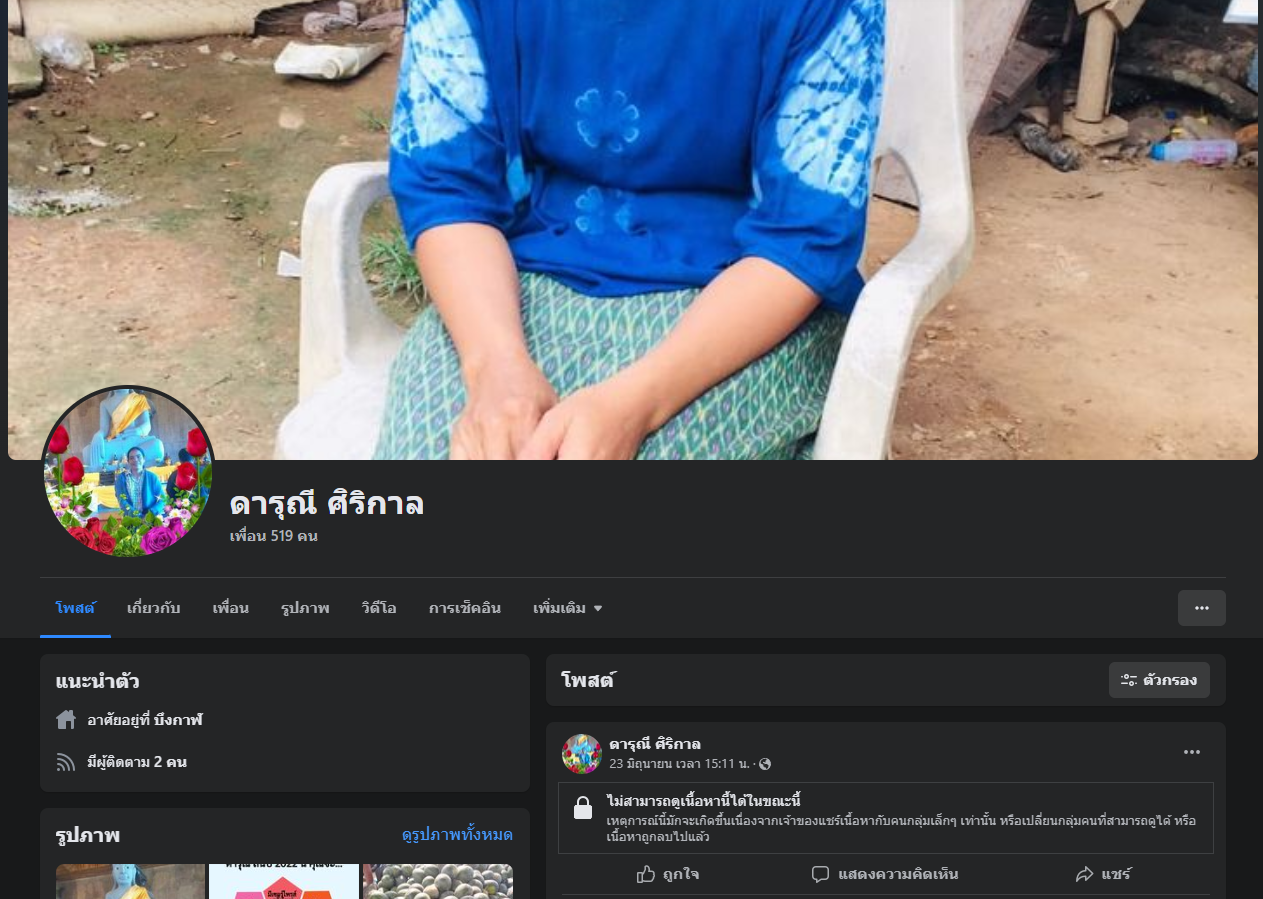Click the share arrow icon on post
The width and height of the screenshot is (1263, 899).
pyautogui.click(x=1084, y=874)
